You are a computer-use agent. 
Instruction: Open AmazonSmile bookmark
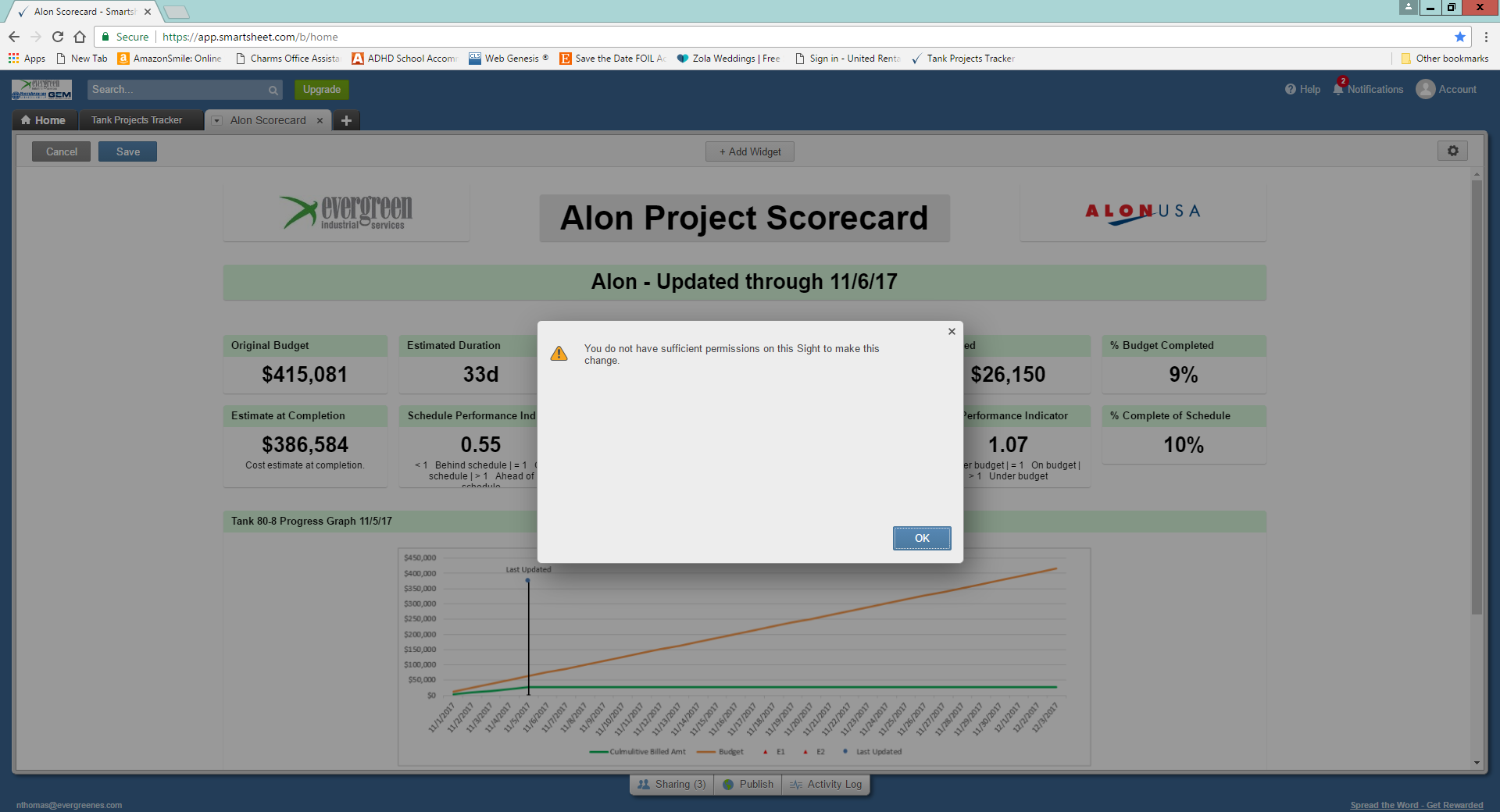pyautogui.click(x=170, y=59)
